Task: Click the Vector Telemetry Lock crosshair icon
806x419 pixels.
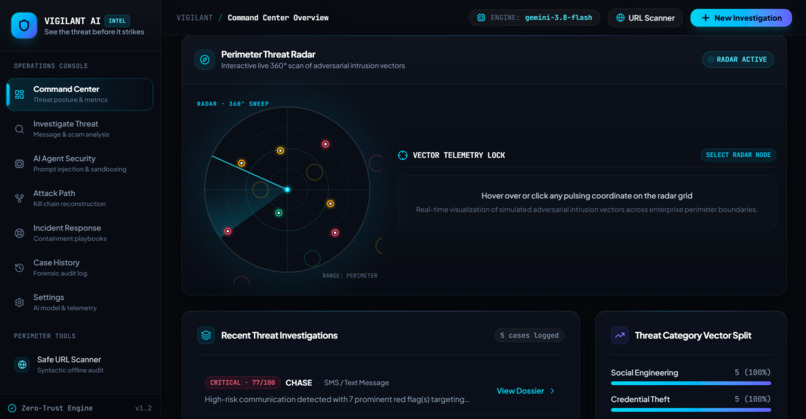Action: [x=402, y=155]
